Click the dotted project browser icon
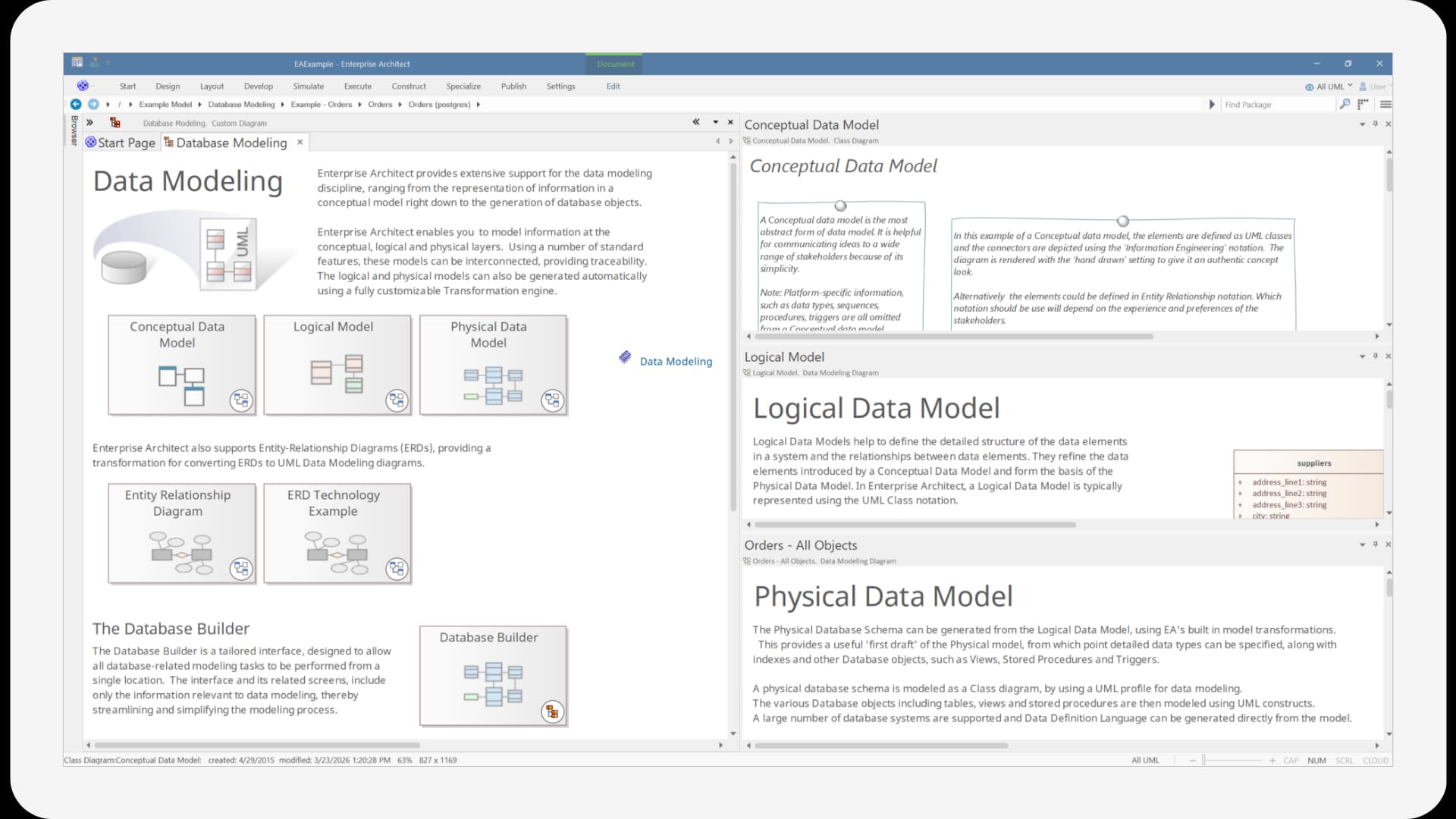Viewport: 1456px width, 819px height. (1363, 105)
